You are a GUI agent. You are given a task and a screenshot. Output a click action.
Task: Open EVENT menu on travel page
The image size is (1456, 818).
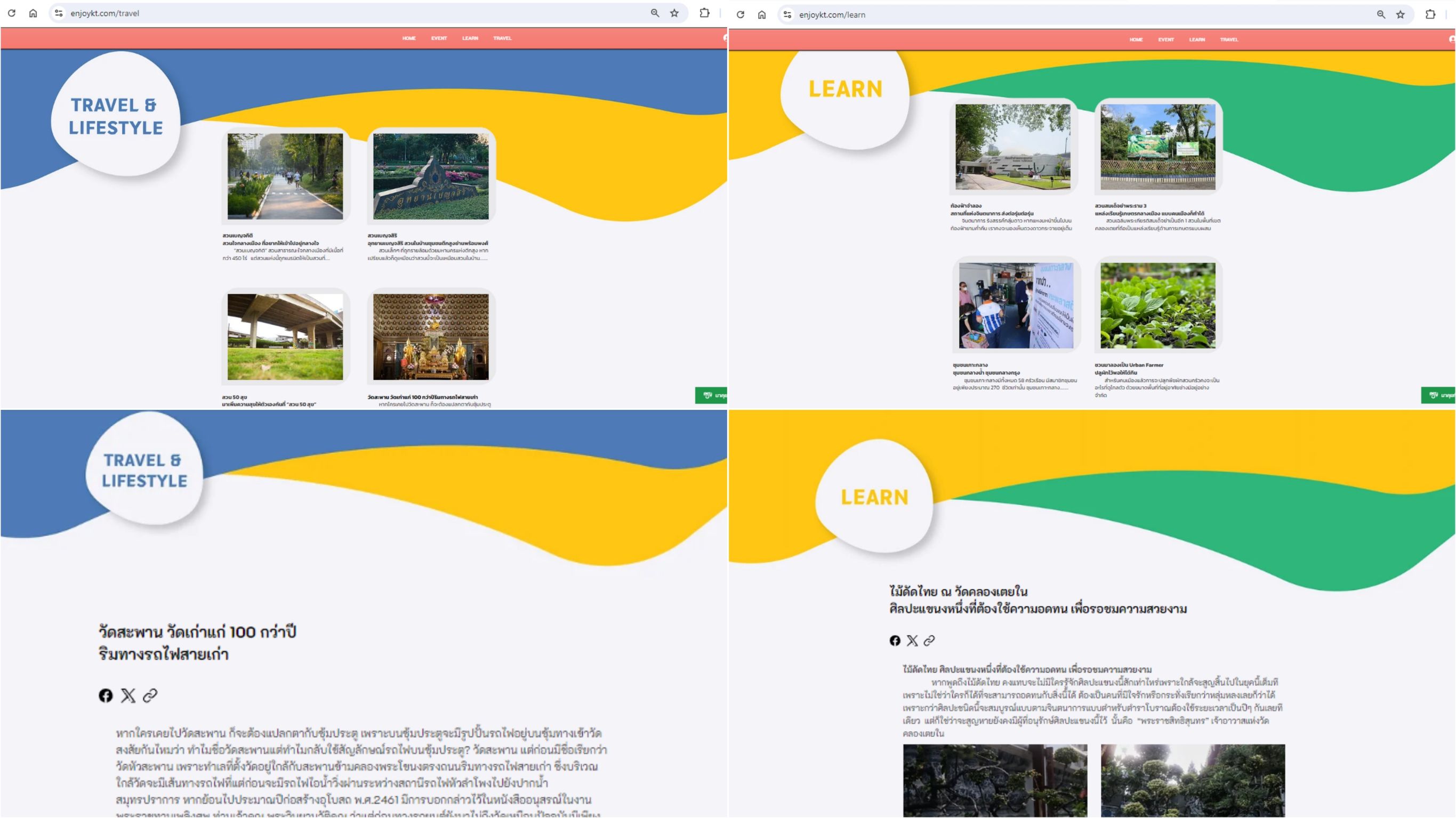pyautogui.click(x=439, y=38)
